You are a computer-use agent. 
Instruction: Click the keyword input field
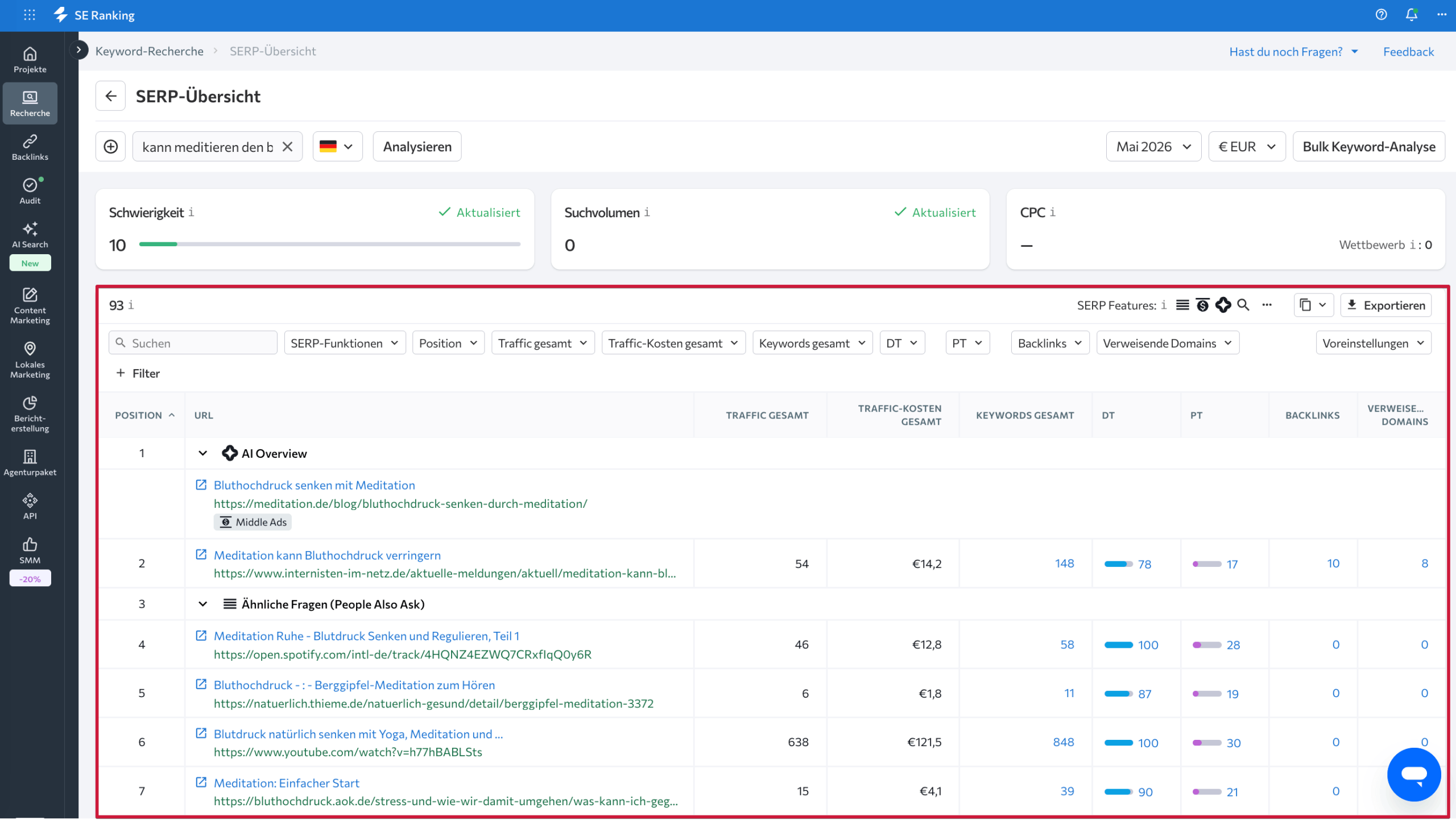coord(207,147)
